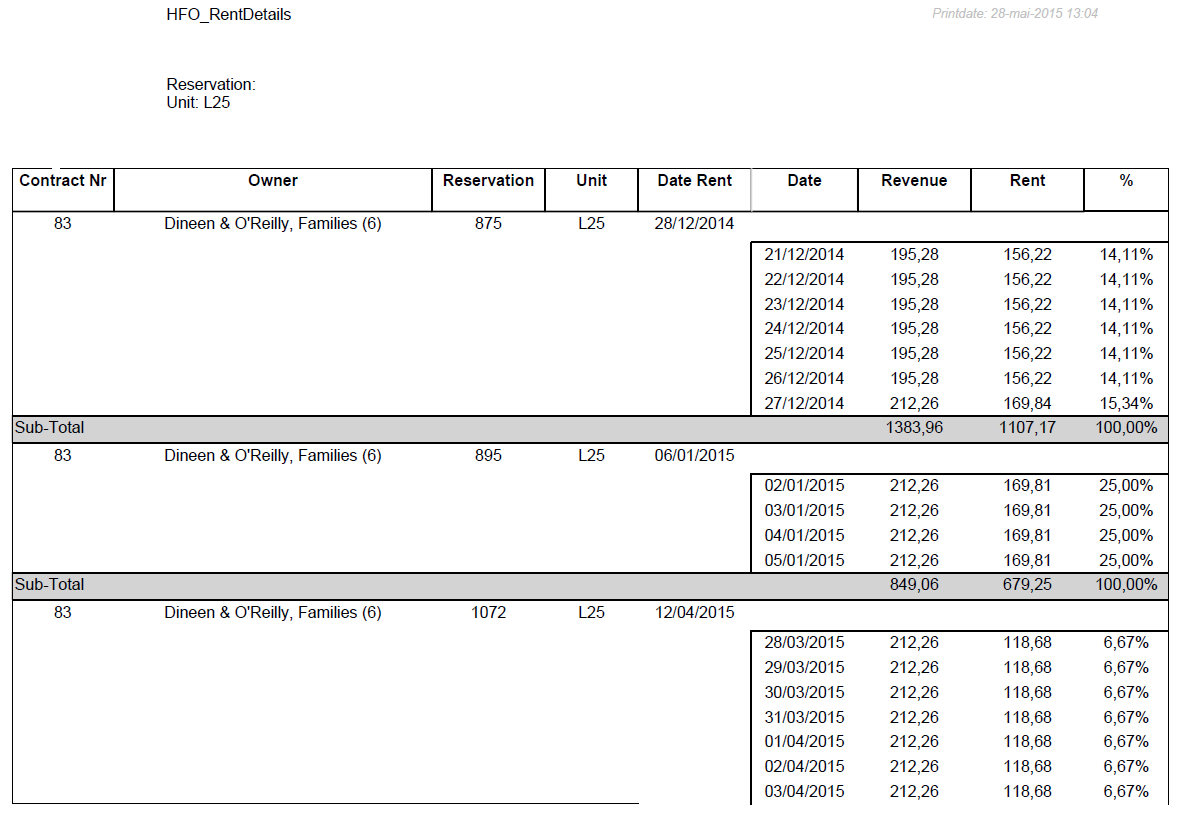The height and width of the screenshot is (823, 1182).
Task: Click the Date Rent column header
Action: point(694,181)
